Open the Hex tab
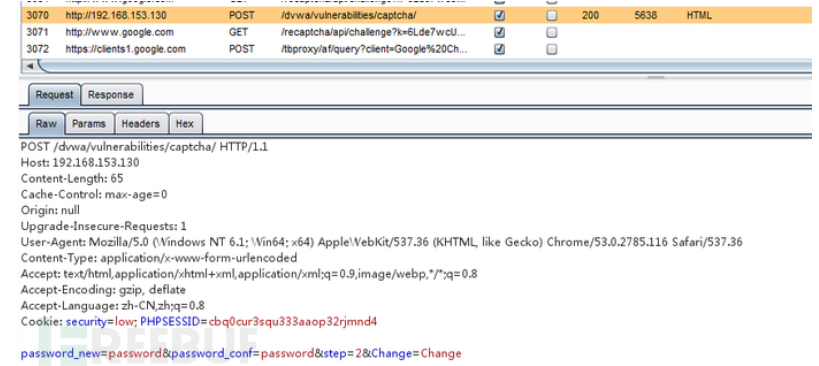 click(185, 124)
